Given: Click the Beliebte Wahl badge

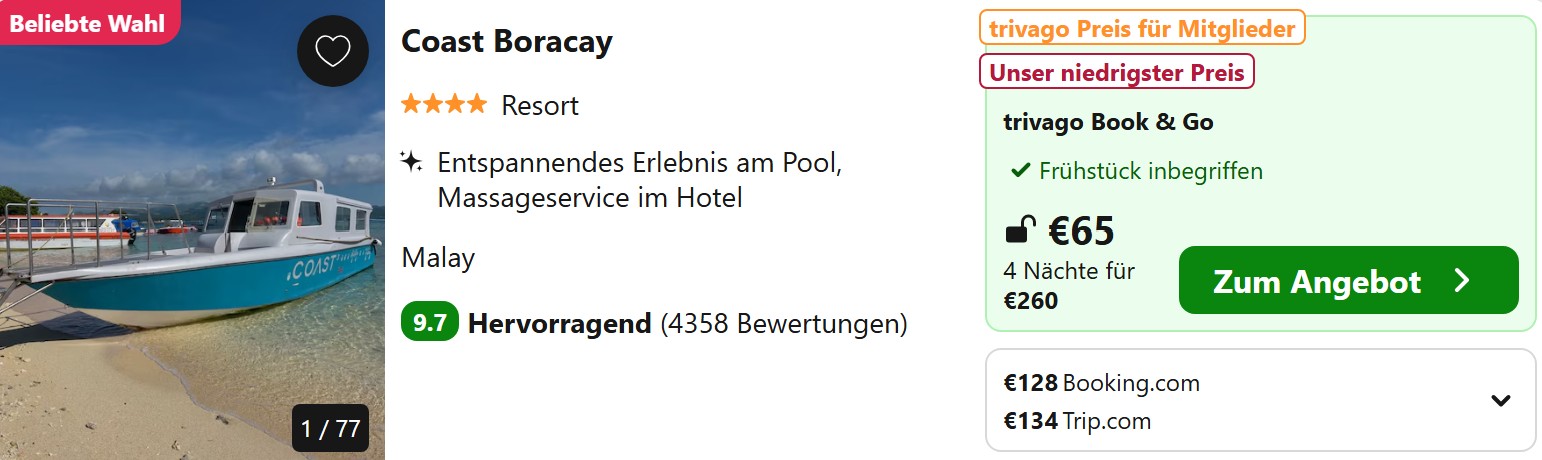Looking at the screenshot, I should 88,22.
